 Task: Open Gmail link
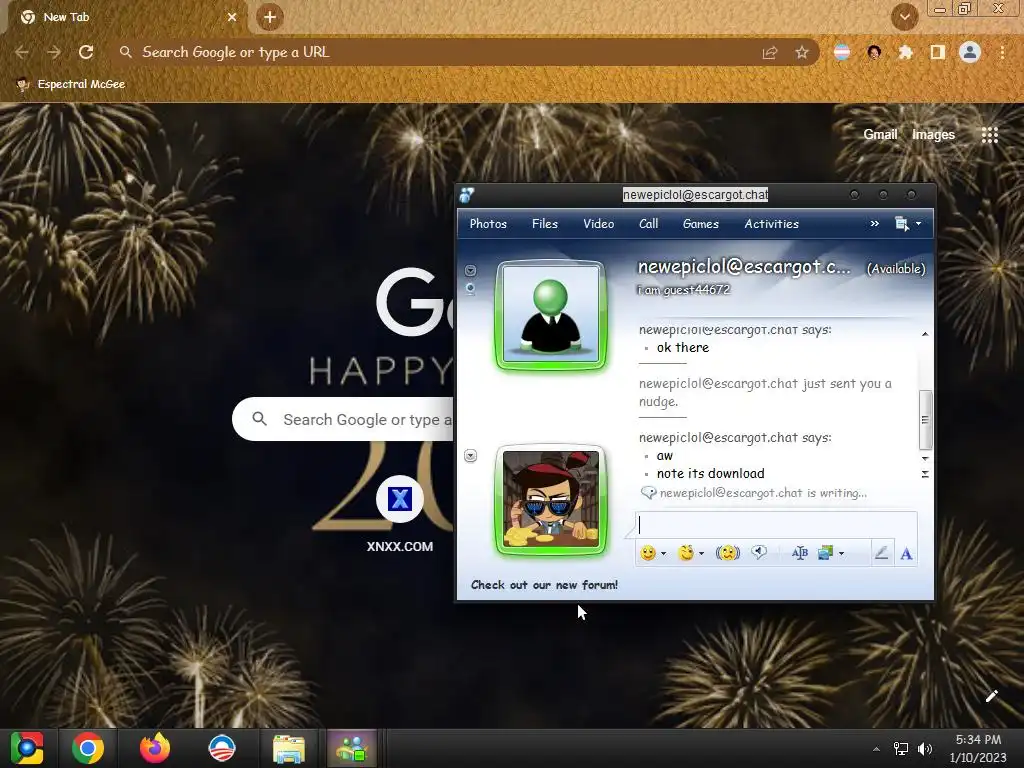(880, 135)
